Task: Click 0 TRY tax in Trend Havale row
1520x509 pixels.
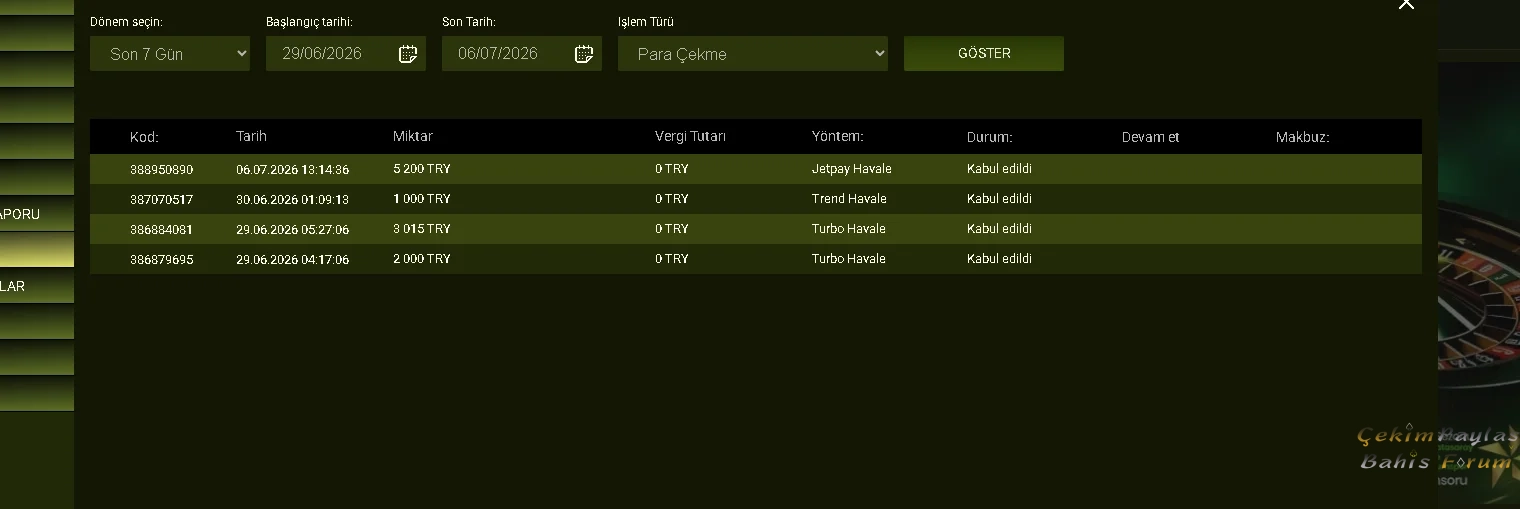Action: 672,199
